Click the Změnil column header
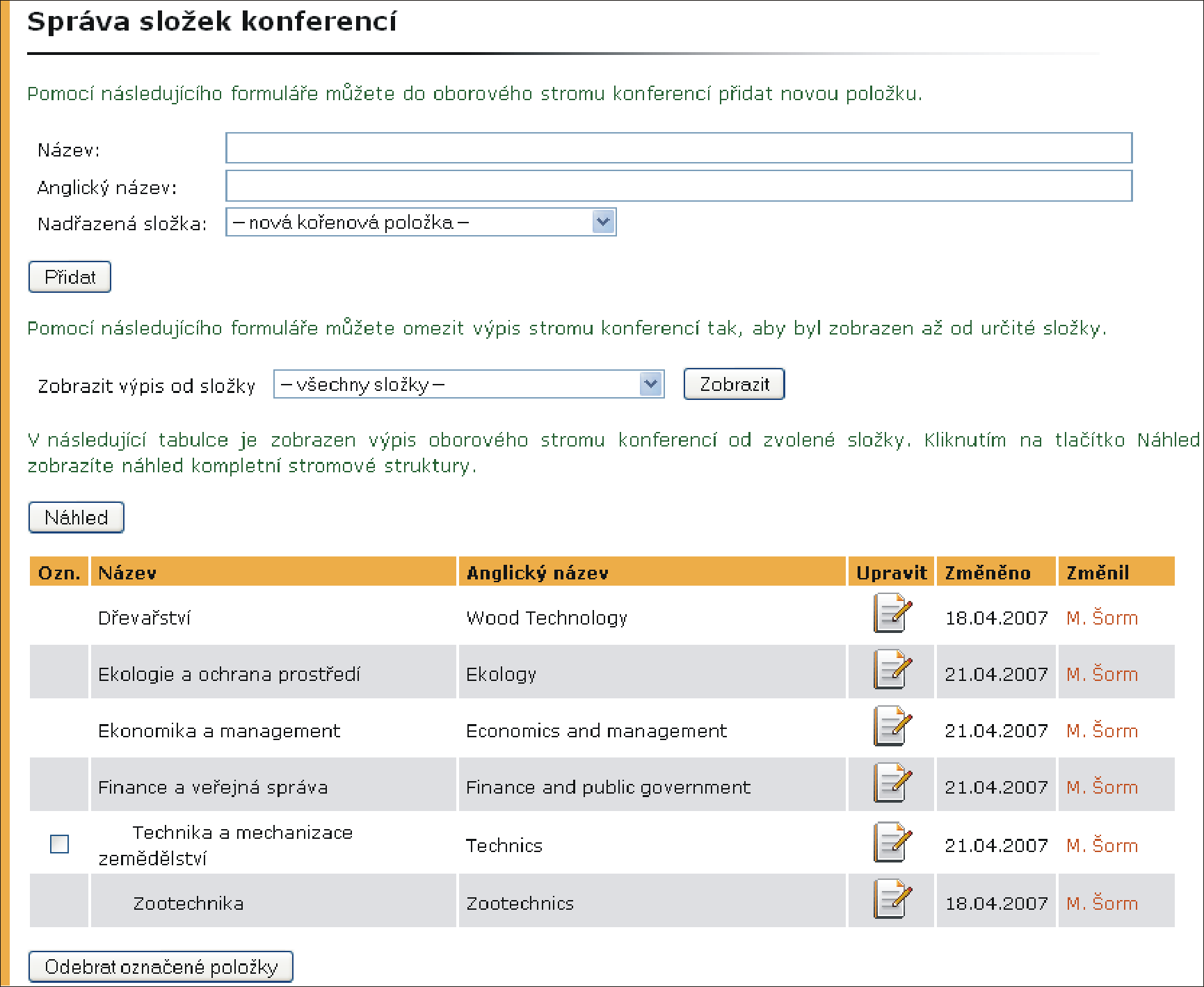Image resolution: width=1204 pixels, height=987 pixels. pyautogui.click(x=1116, y=572)
